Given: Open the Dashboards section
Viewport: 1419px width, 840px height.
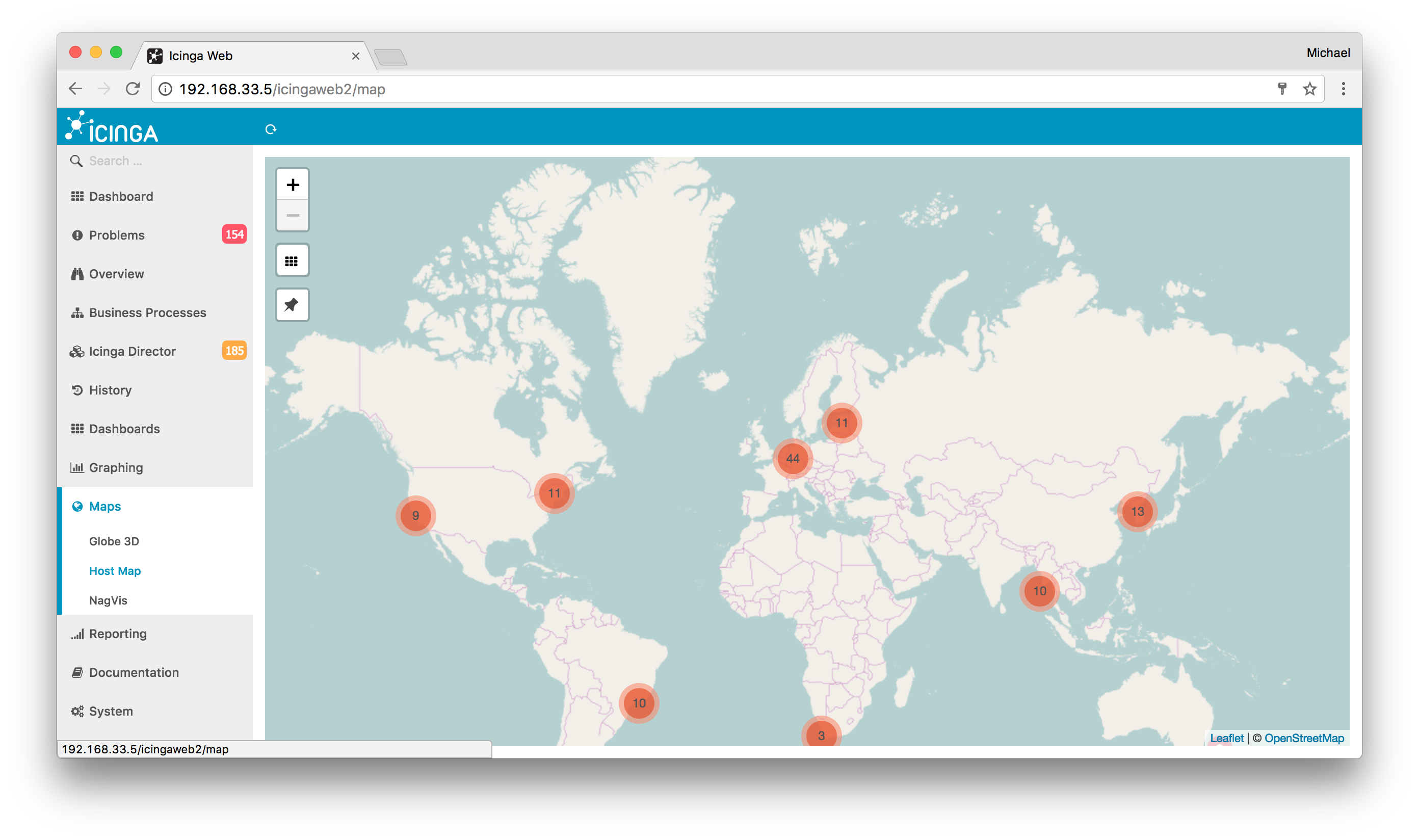Looking at the screenshot, I should click(x=155, y=429).
